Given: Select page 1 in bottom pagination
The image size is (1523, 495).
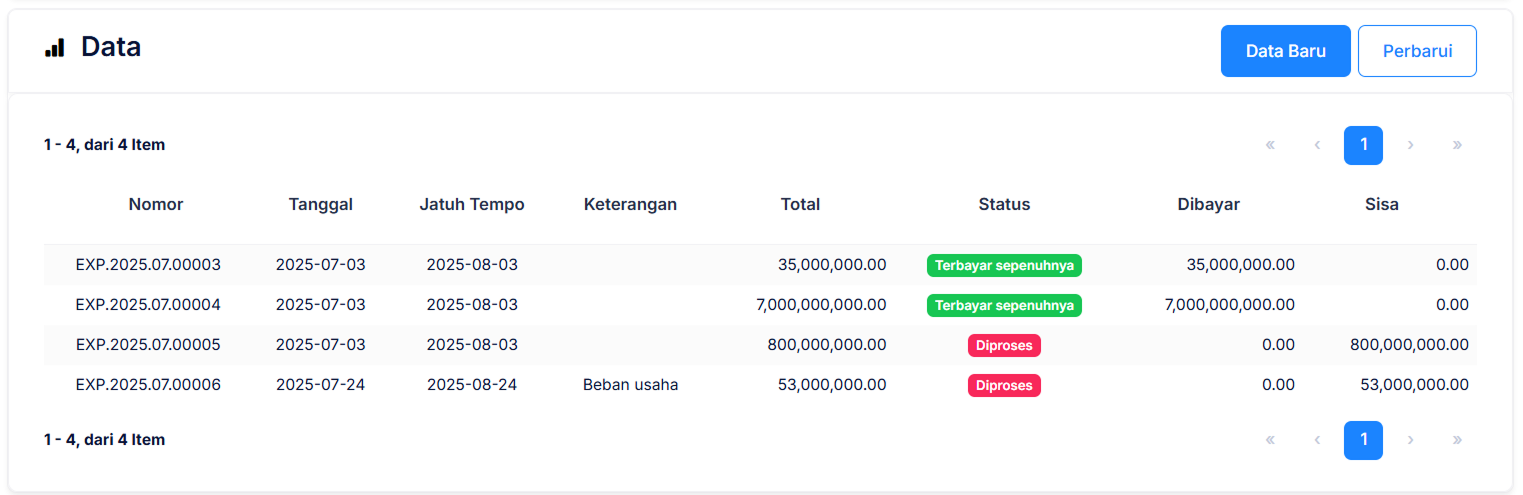Looking at the screenshot, I should point(1363,440).
